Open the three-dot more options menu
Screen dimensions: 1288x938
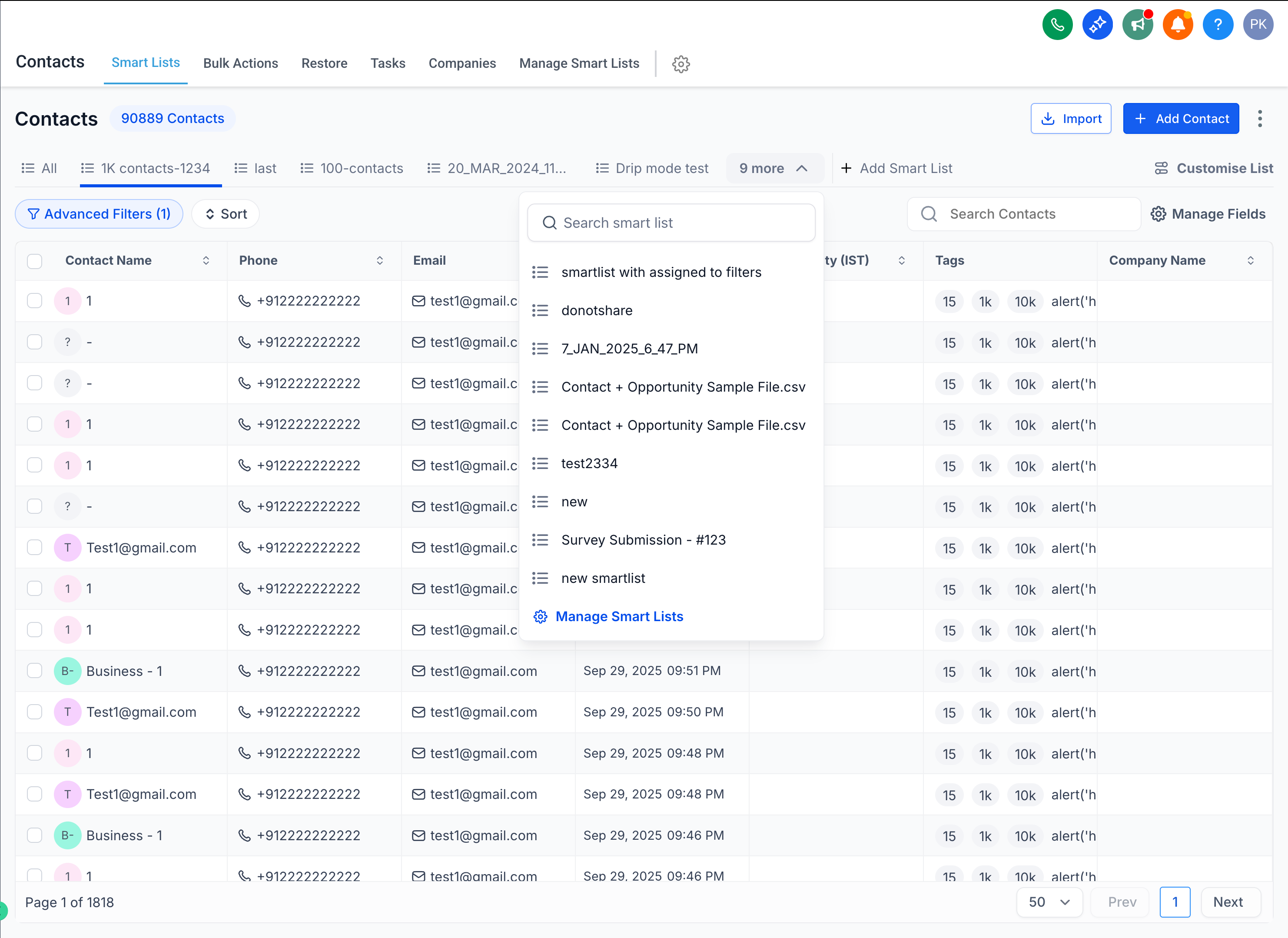tap(1260, 118)
